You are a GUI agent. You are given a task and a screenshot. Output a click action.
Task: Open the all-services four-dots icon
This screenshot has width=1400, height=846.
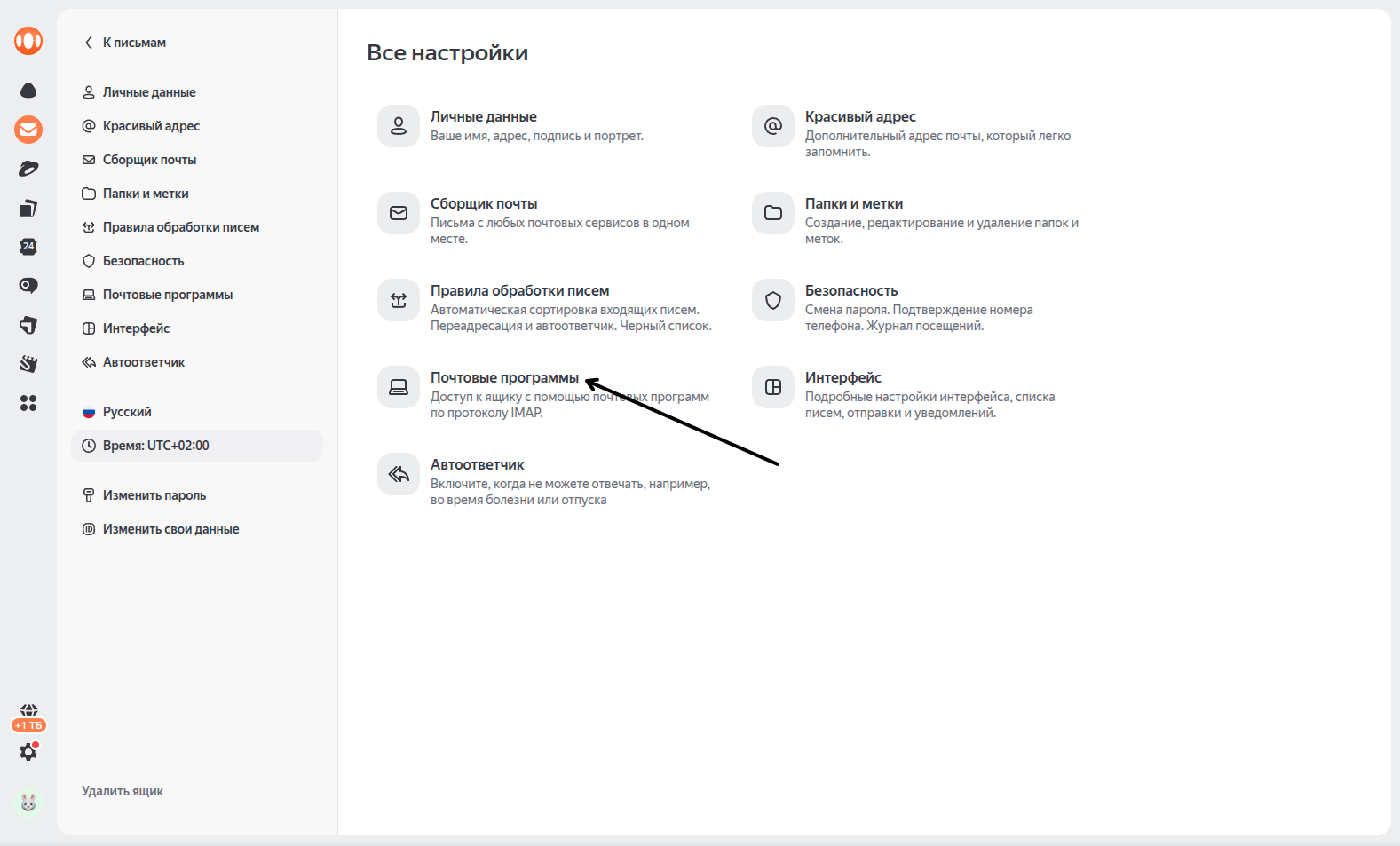click(28, 403)
